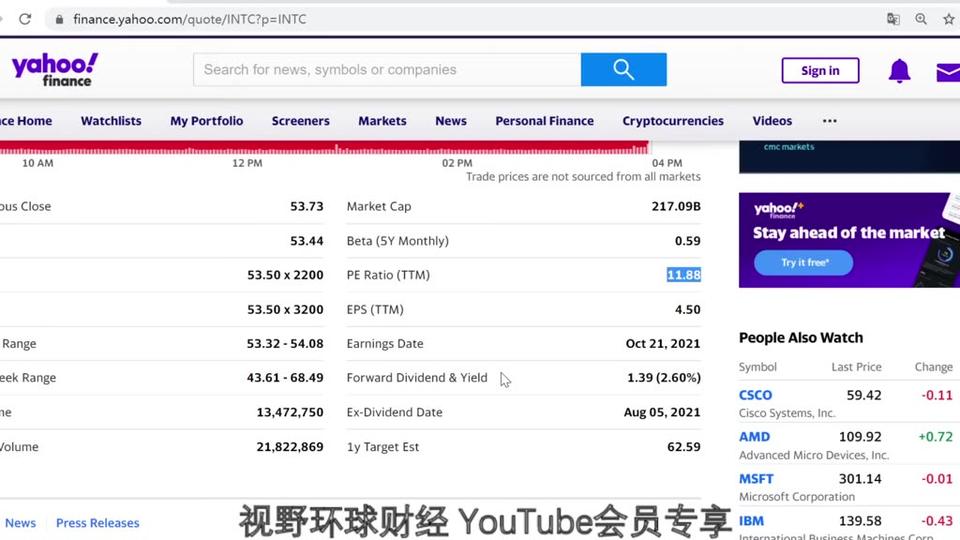
Task: Open the Mail envelope icon
Action: [x=948, y=72]
